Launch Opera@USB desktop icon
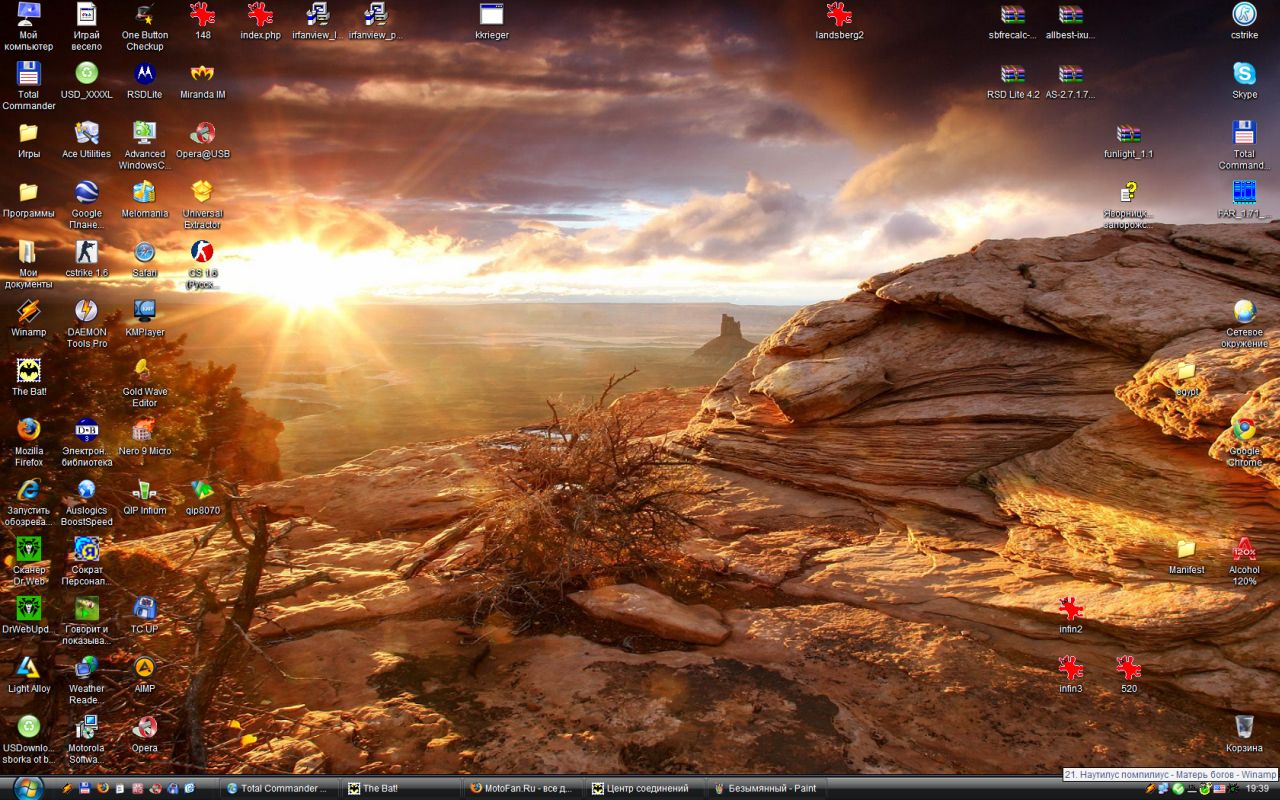This screenshot has height=800, width=1280. (x=203, y=140)
